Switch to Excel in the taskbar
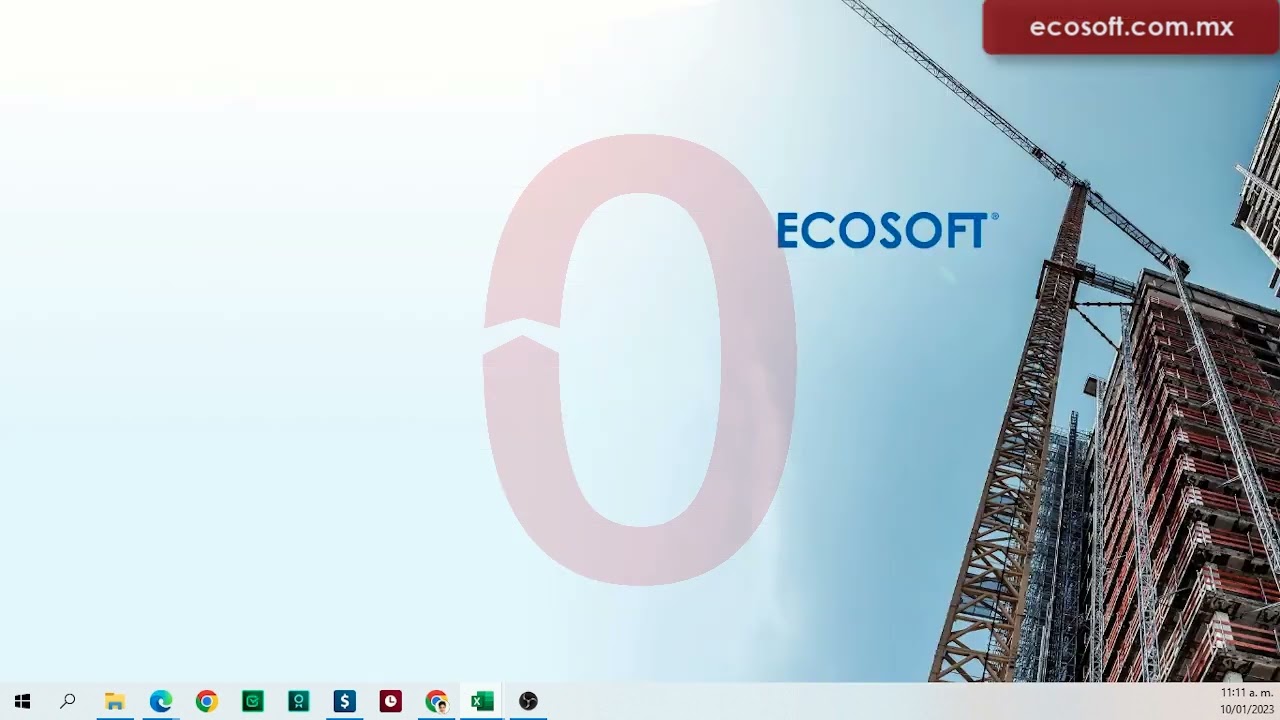This screenshot has width=1280, height=720. [483, 702]
